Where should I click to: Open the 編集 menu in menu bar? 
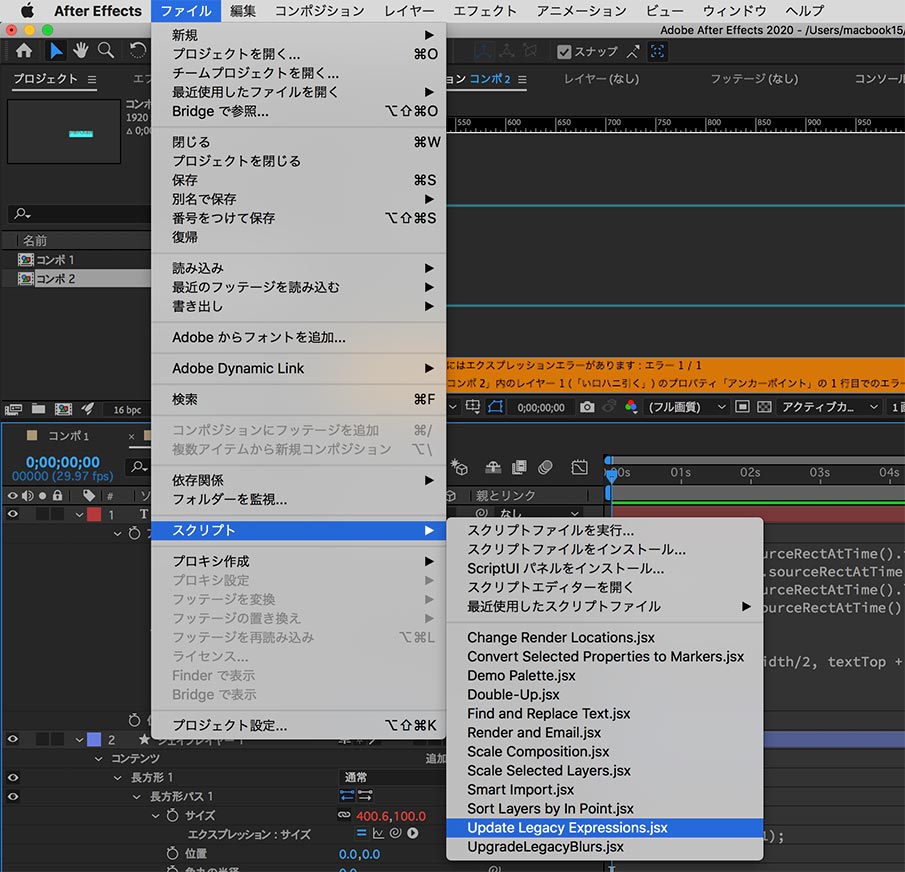(x=242, y=11)
